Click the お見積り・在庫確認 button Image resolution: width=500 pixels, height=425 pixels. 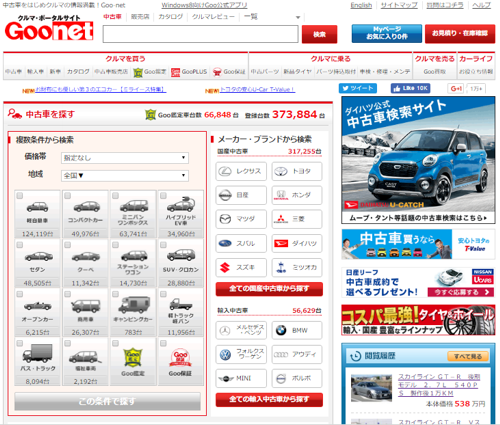click(x=460, y=33)
